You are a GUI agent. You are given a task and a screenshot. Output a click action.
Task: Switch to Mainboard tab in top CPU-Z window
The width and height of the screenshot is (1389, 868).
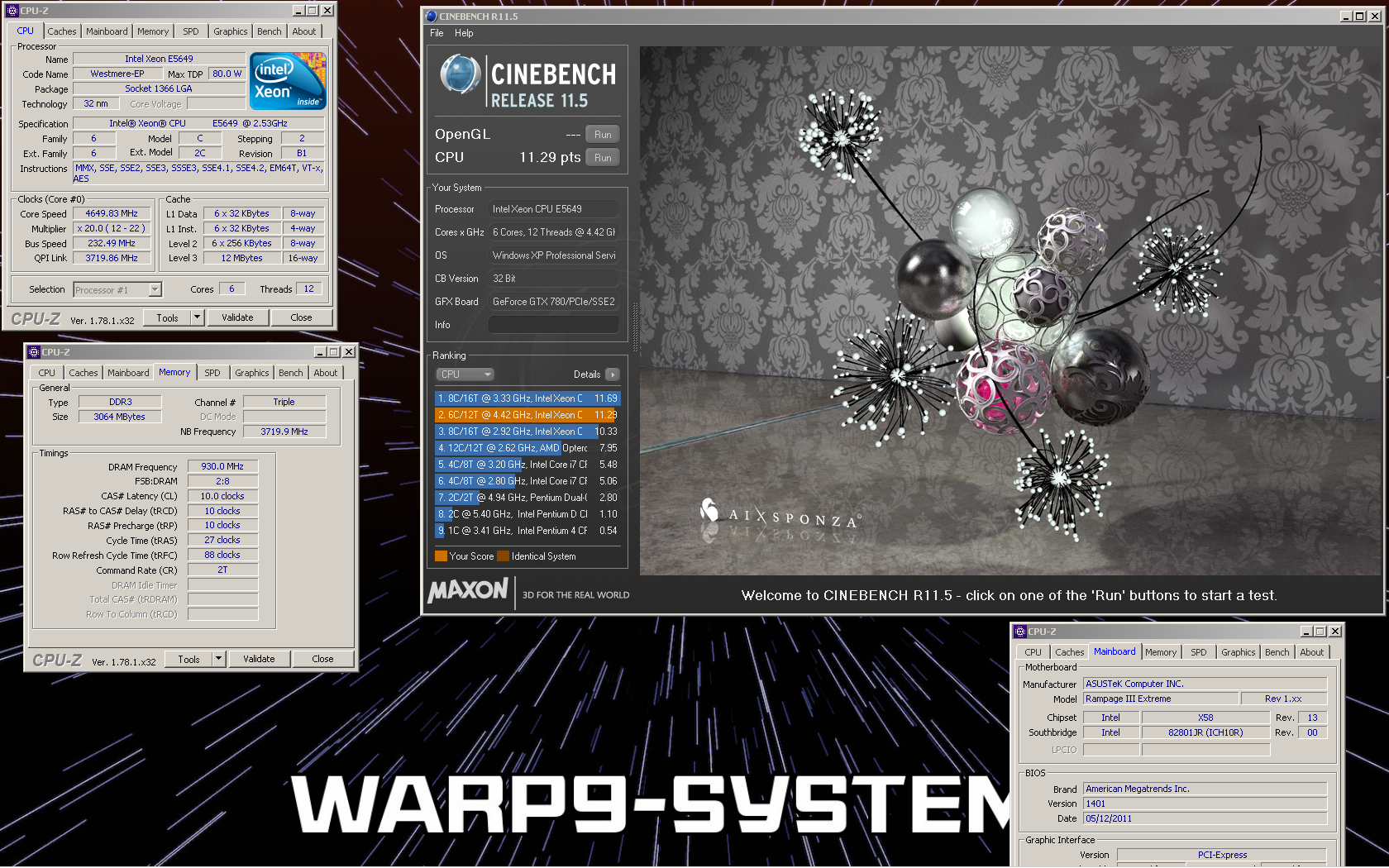(x=107, y=31)
